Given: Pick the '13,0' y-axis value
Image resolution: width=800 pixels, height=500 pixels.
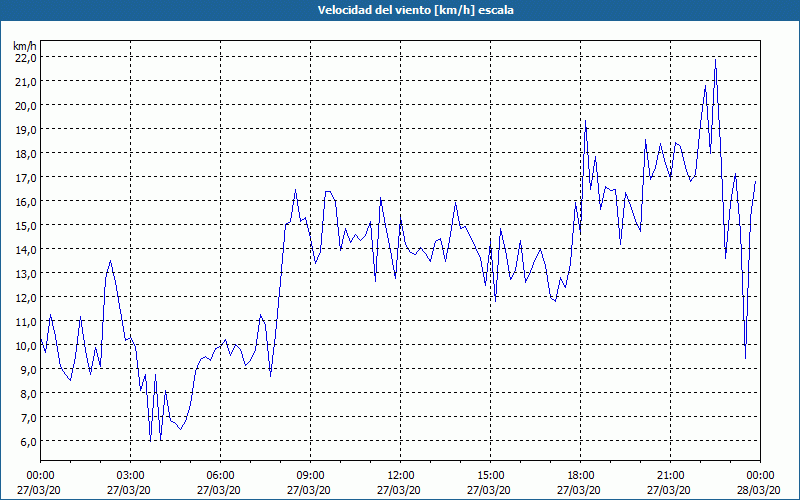Looking at the screenshot, I should coord(26,273).
